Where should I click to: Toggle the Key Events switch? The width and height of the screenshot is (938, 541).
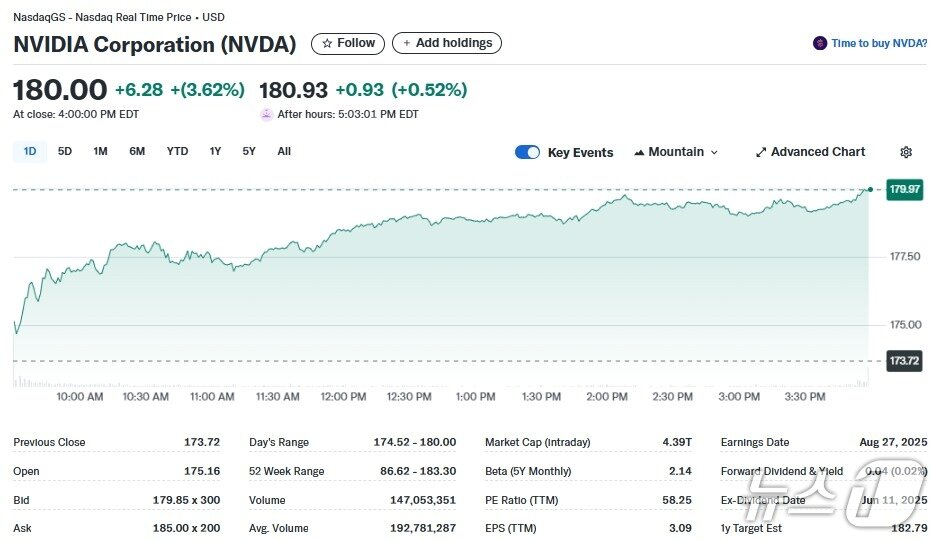(527, 152)
